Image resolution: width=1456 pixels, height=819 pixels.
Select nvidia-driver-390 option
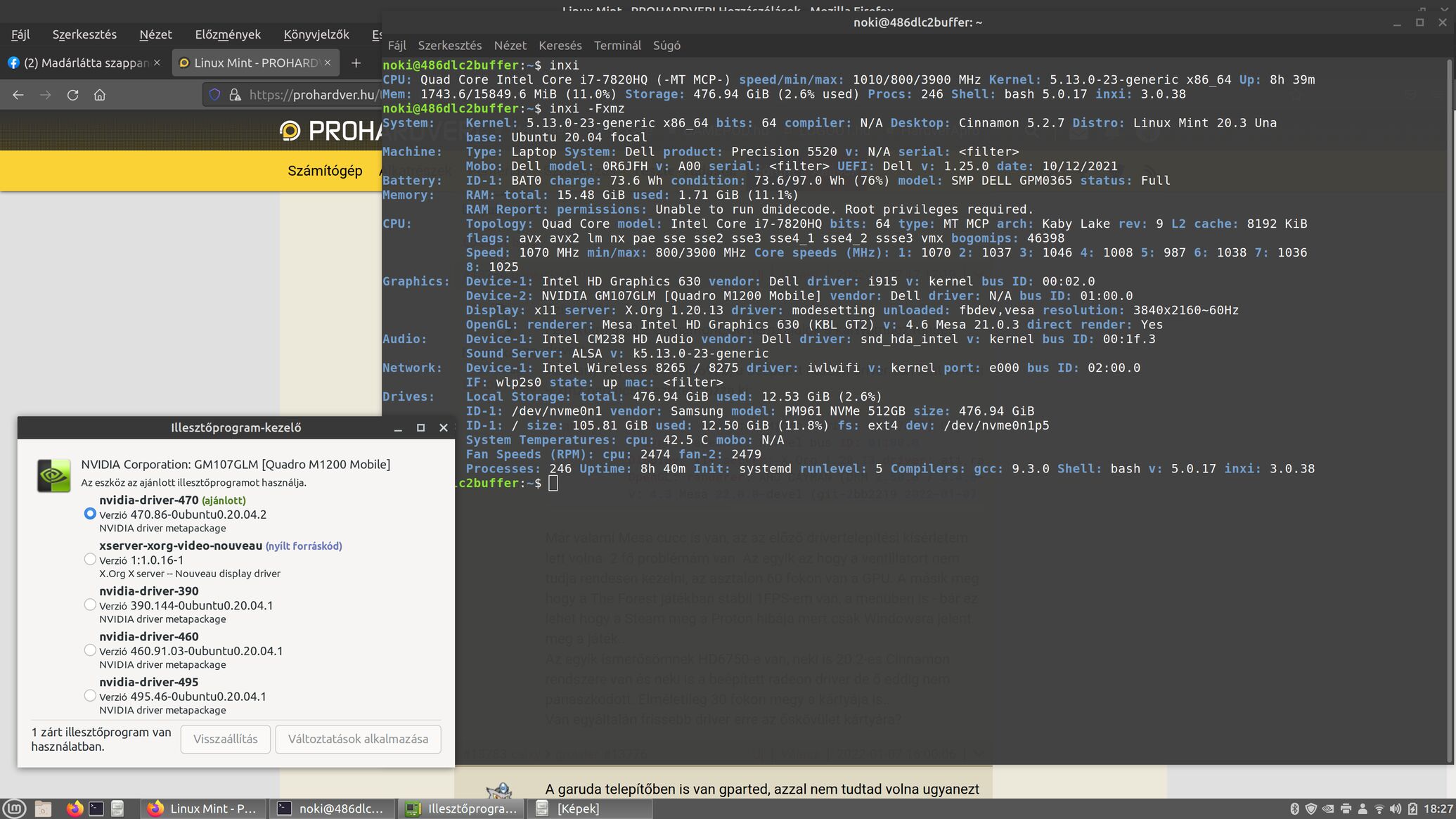[89, 605]
